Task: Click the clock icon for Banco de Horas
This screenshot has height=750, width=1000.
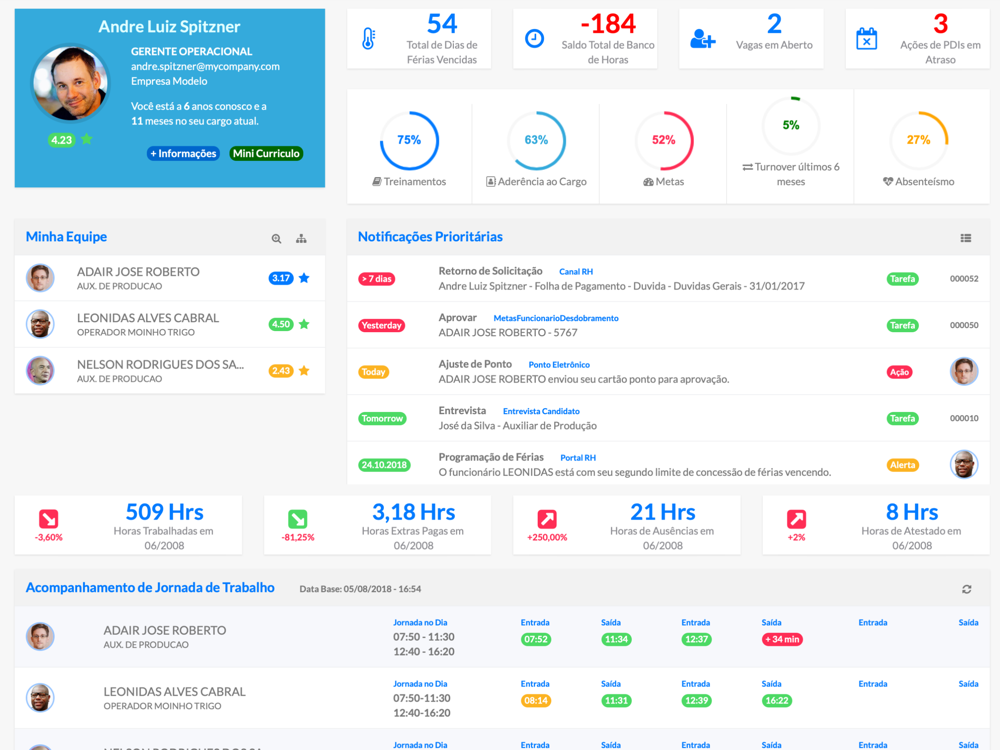Action: point(534,39)
